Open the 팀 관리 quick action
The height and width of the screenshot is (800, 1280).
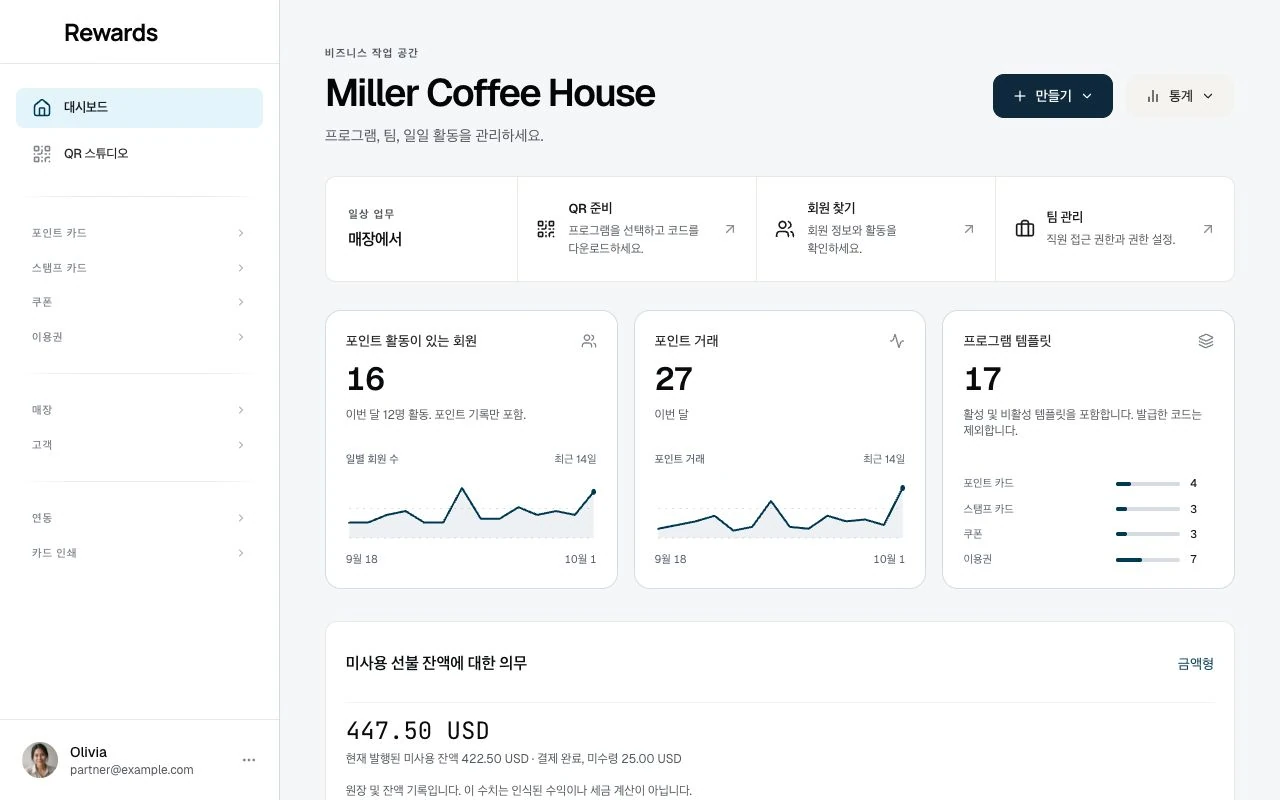1115,229
